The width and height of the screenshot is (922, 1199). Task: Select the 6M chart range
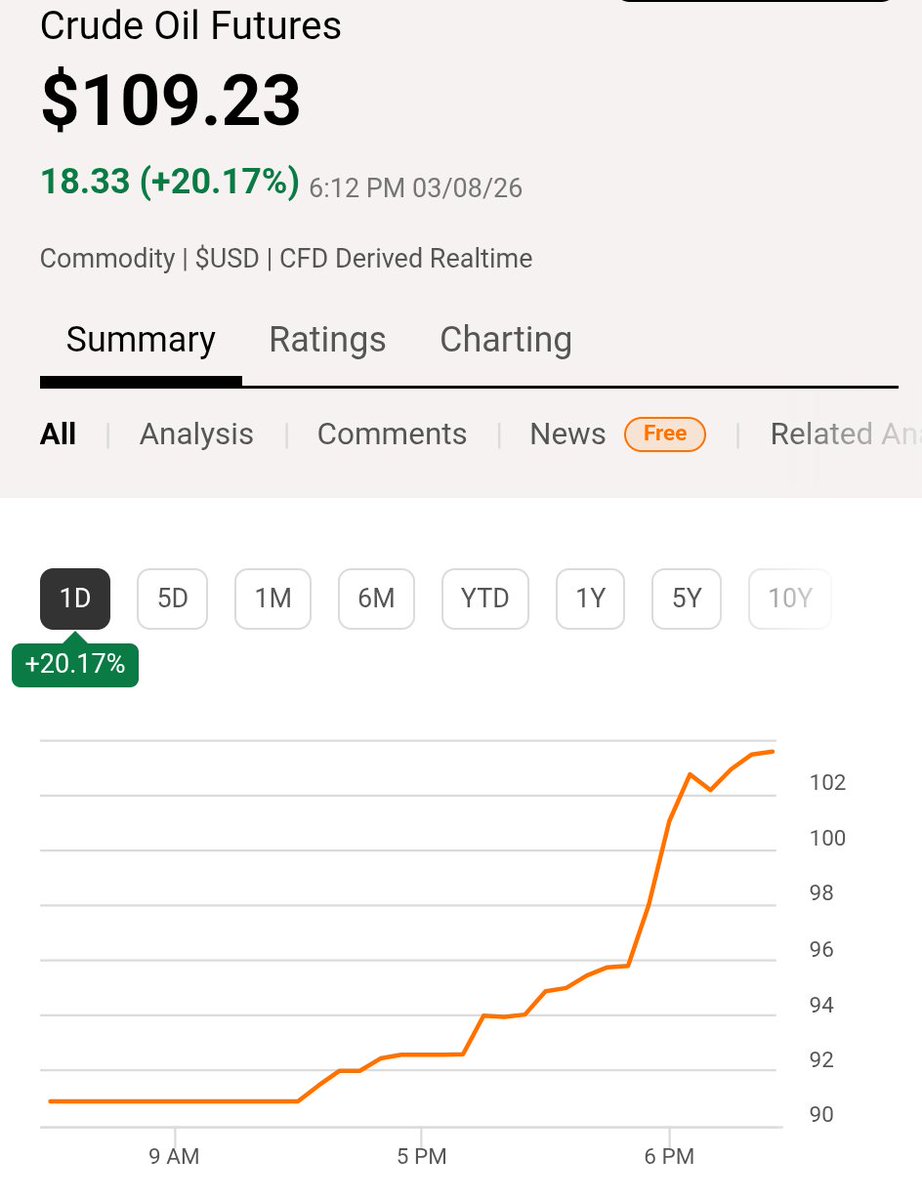pos(376,599)
